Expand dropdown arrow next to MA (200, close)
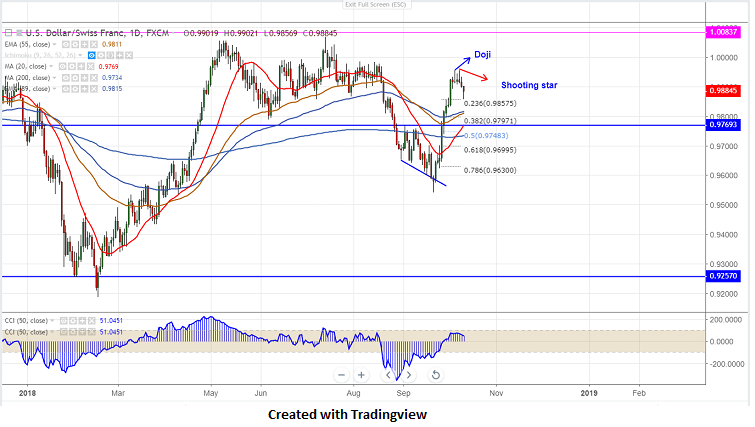755x427 pixels. point(54,78)
